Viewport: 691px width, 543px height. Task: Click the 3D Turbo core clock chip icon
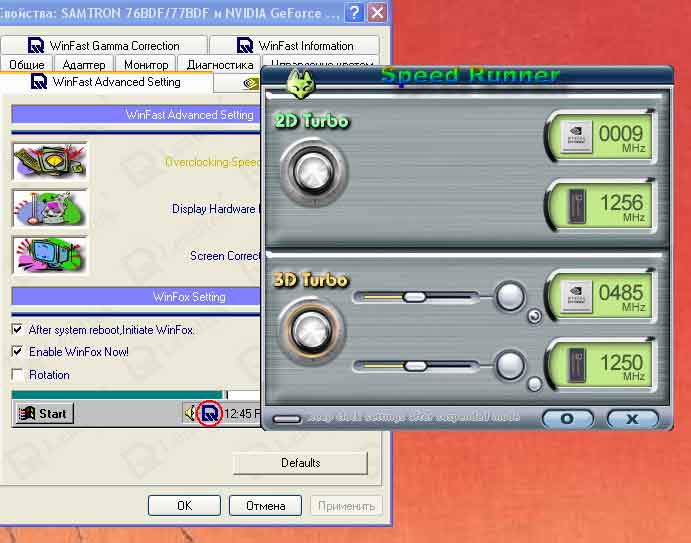pos(576,295)
